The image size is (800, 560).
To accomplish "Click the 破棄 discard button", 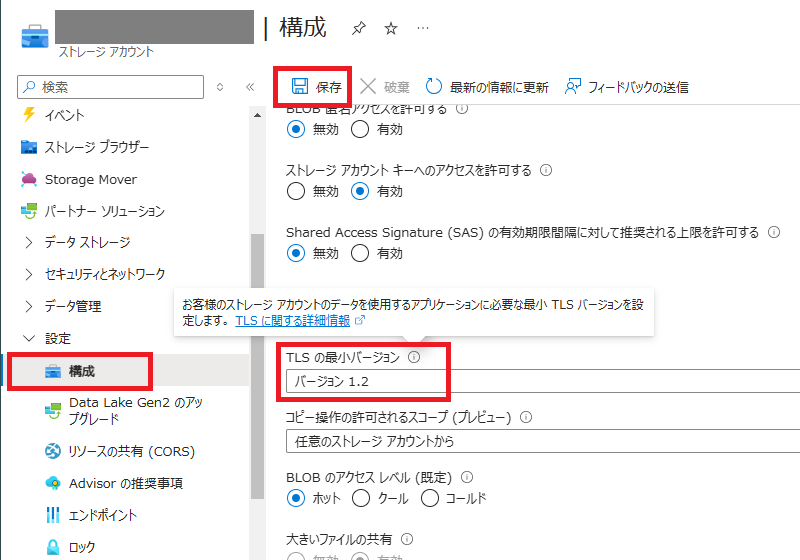I will click(385, 87).
